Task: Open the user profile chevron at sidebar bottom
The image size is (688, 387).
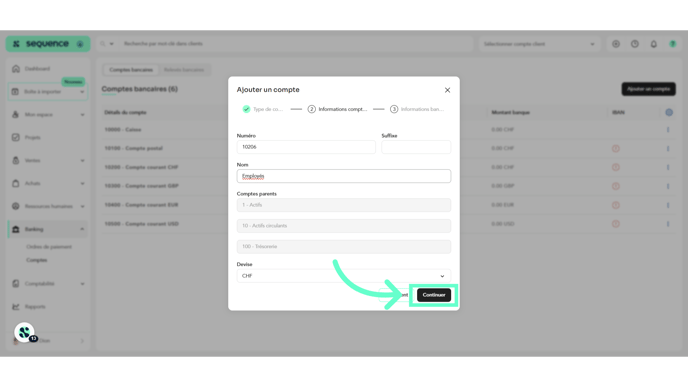Action: coord(82,340)
